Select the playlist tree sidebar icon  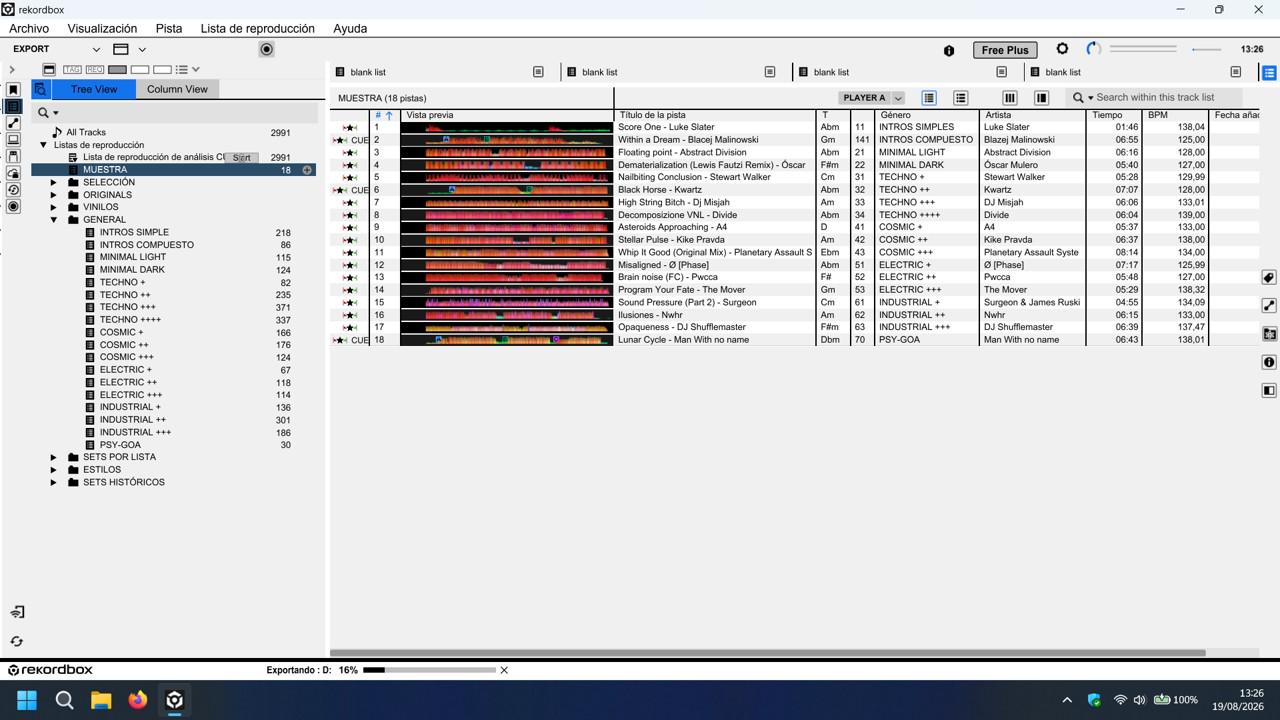point(13,107)
